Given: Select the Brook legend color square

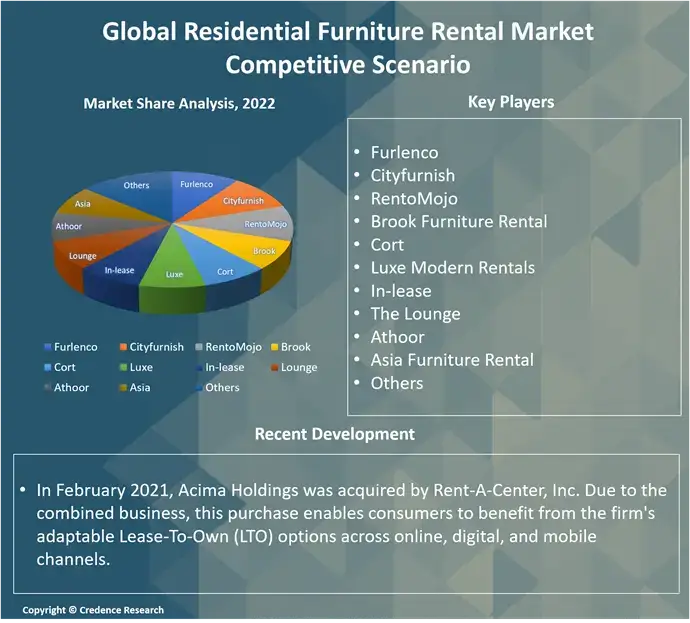Looking at the screenshot, I should click(x=274, y=347).
